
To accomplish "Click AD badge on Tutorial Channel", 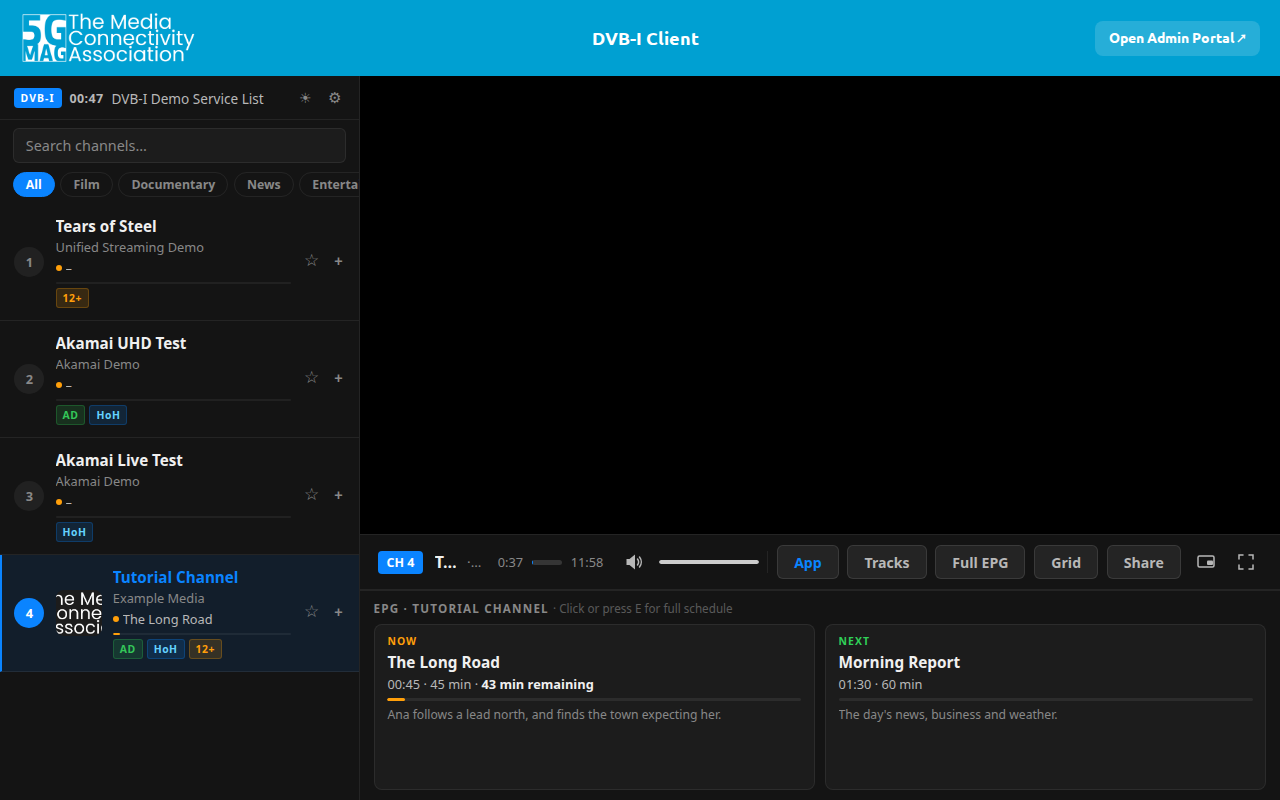I will tap(127, 649).
